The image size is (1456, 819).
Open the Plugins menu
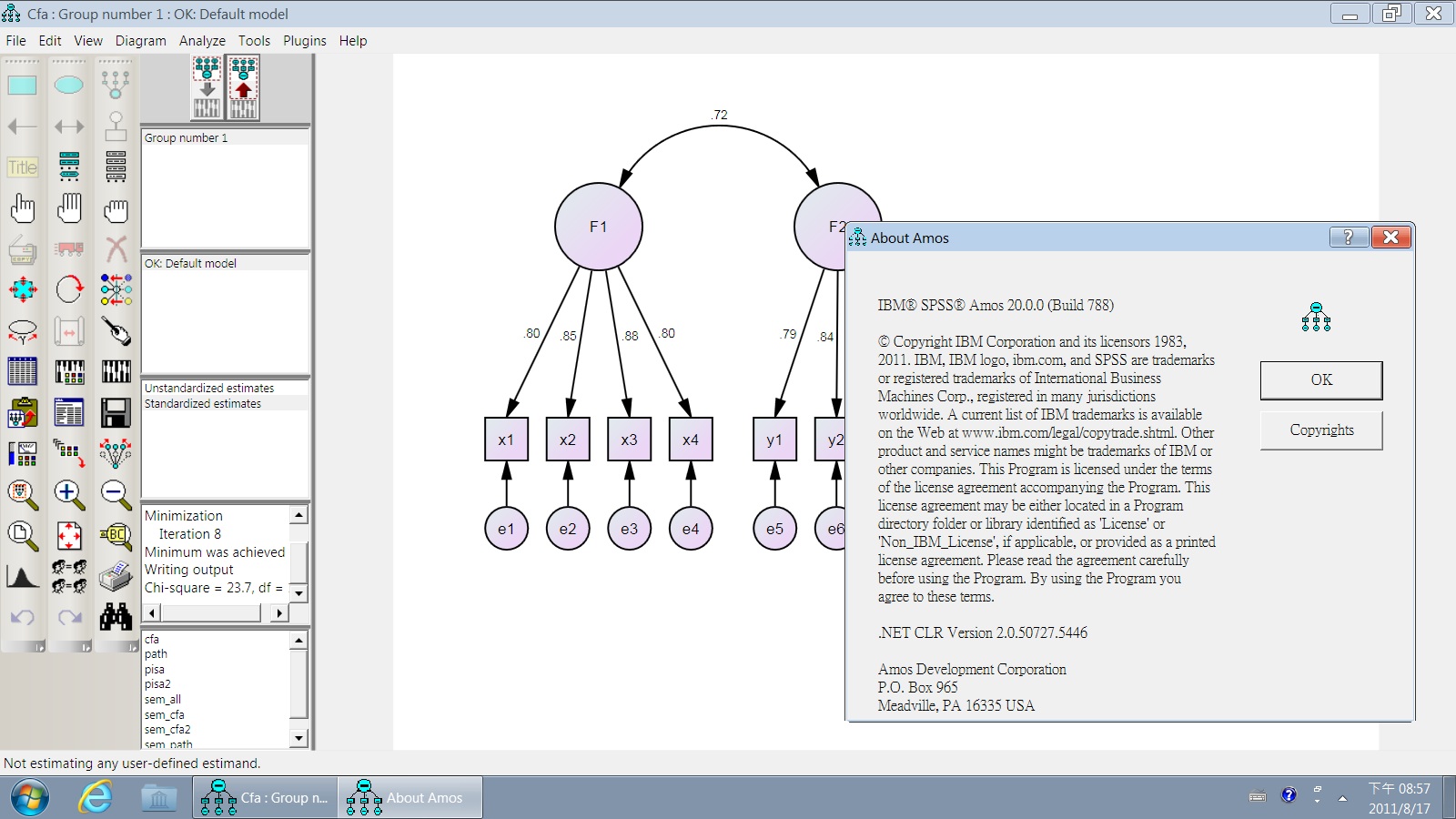tap(305, 41)
